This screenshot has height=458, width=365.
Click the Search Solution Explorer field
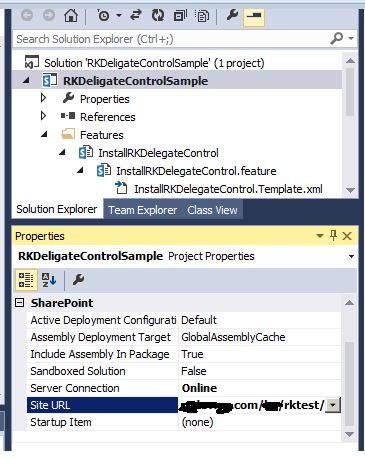point(172,39)
